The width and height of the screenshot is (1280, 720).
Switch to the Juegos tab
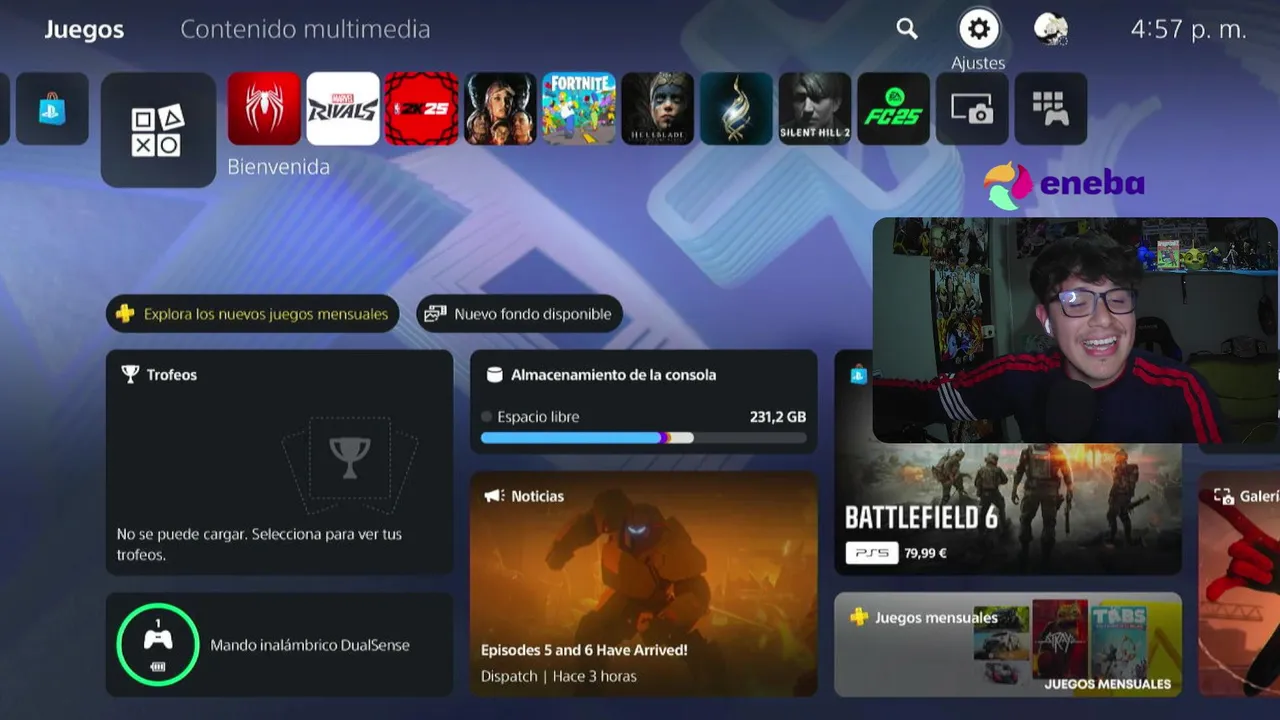pyautogui.click(x=84, y=30)
